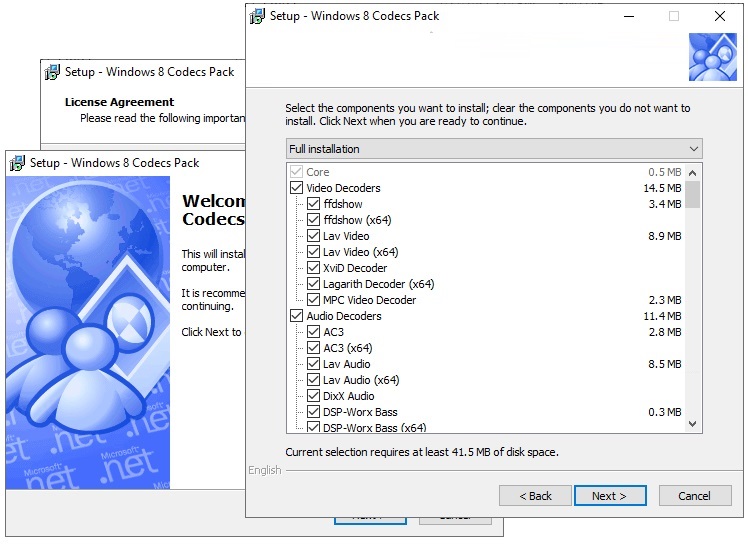
Task: Uncheck the Video Decoders checkbox
Action: pos(296,188)
